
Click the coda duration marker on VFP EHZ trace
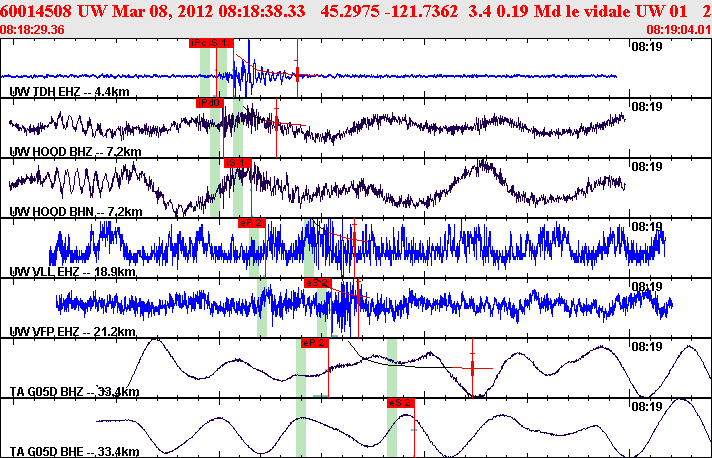pyautogui.click(x=358, y=297)
